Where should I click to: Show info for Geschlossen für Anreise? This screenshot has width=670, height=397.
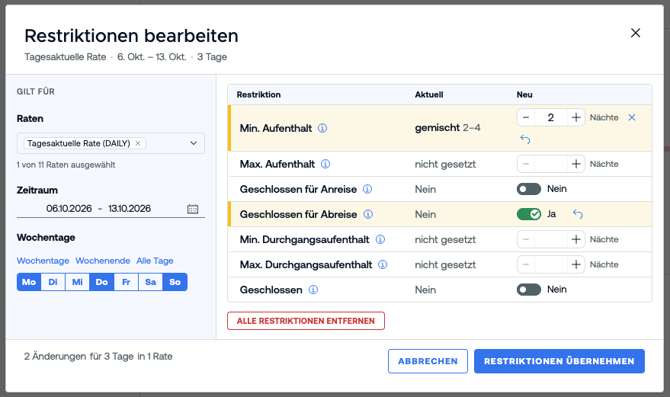(367, 189)
